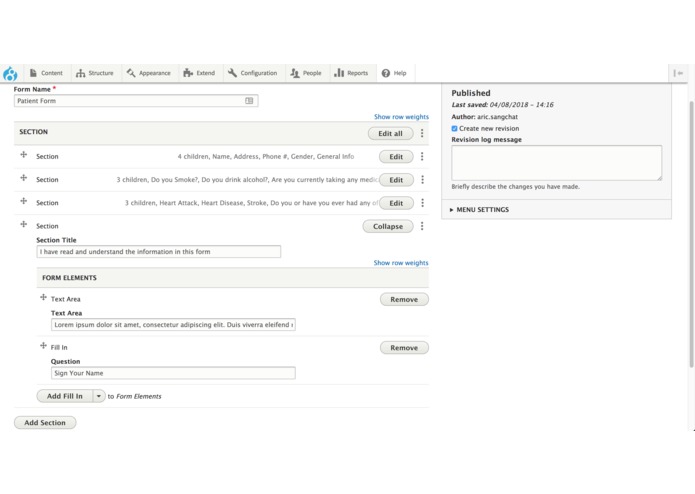The height and width of the screenshot is (494, 695).
Task: Click the SECTION table header label
Action: coord(34,132)
